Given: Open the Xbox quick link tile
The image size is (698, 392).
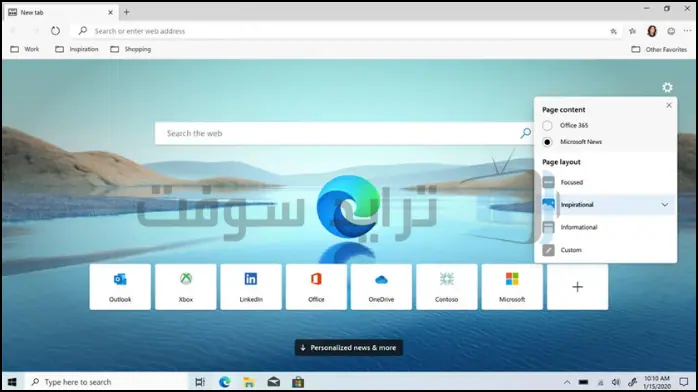Looking at the screenshot, I should 186,287.
